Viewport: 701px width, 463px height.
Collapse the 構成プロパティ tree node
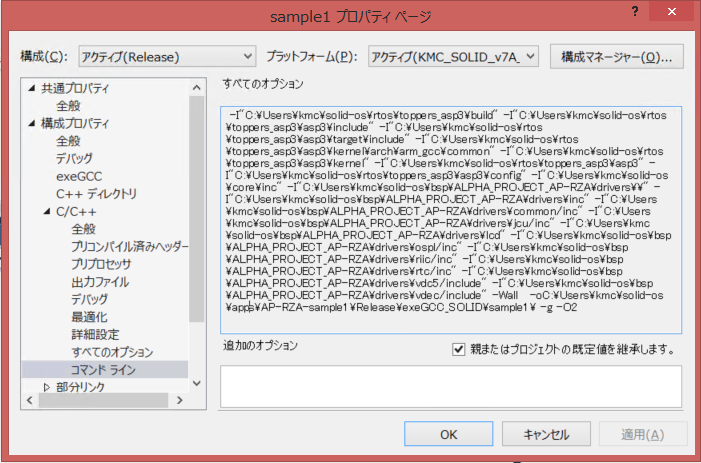click(31, 123)
